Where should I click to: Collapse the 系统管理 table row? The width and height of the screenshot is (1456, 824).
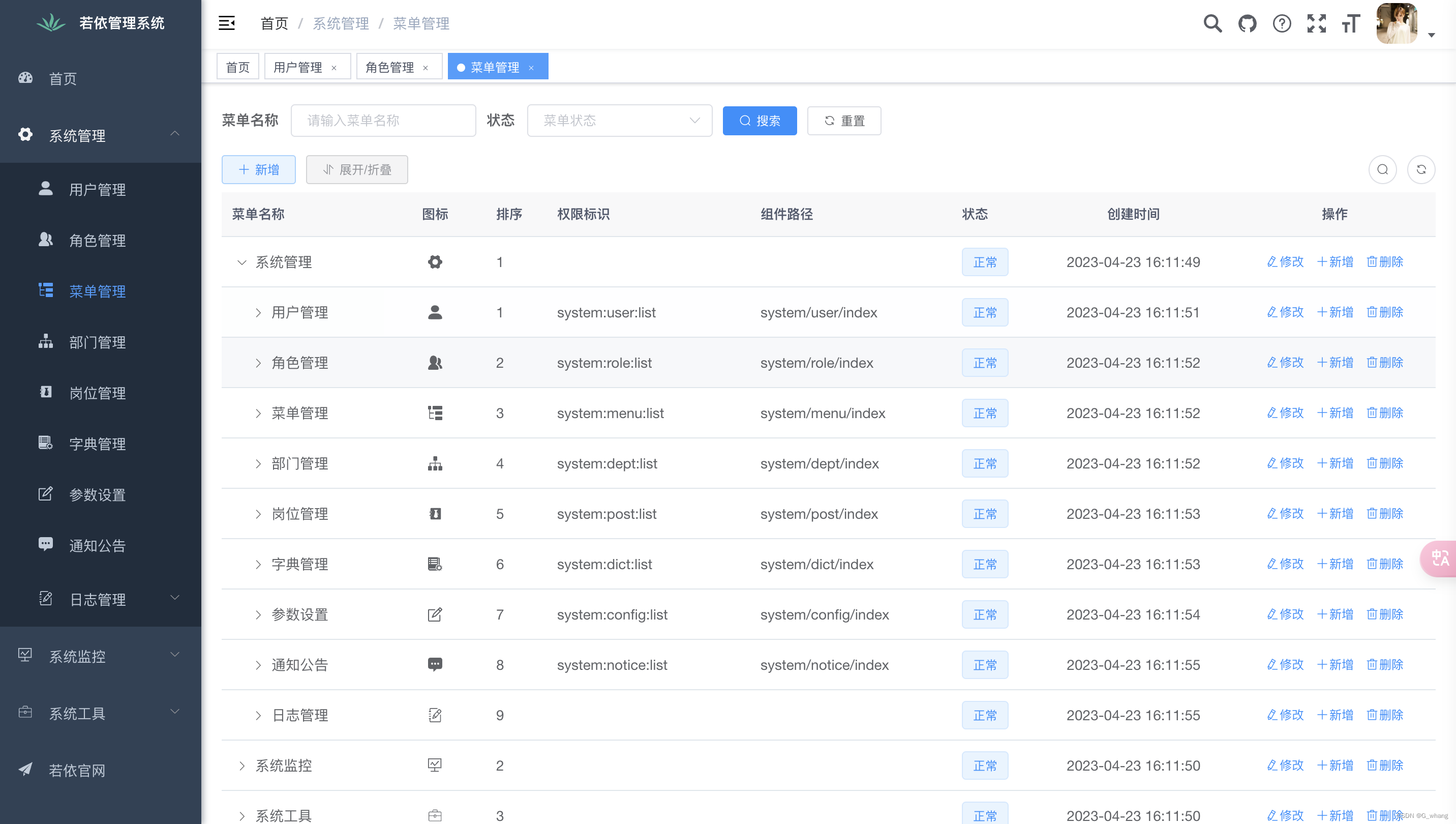click(241, 262)
